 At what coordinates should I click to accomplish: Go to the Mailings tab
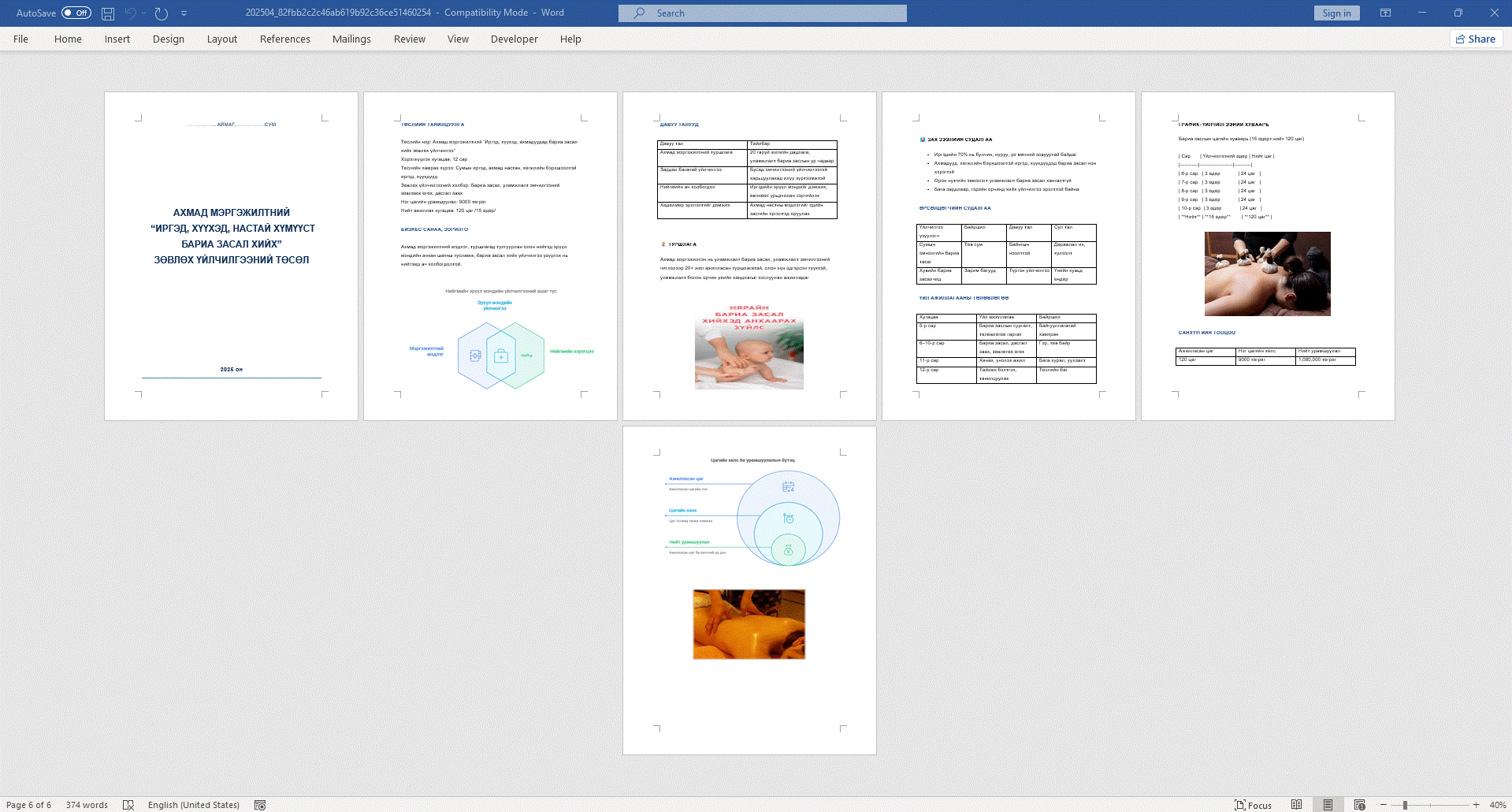(x=351, y=39)
